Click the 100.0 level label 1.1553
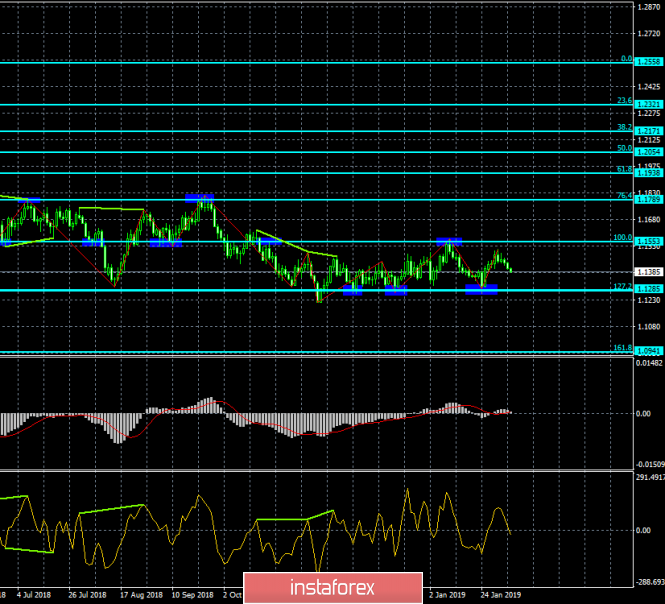The width and height of the screenshot is (665, 604). pos(649,241)
